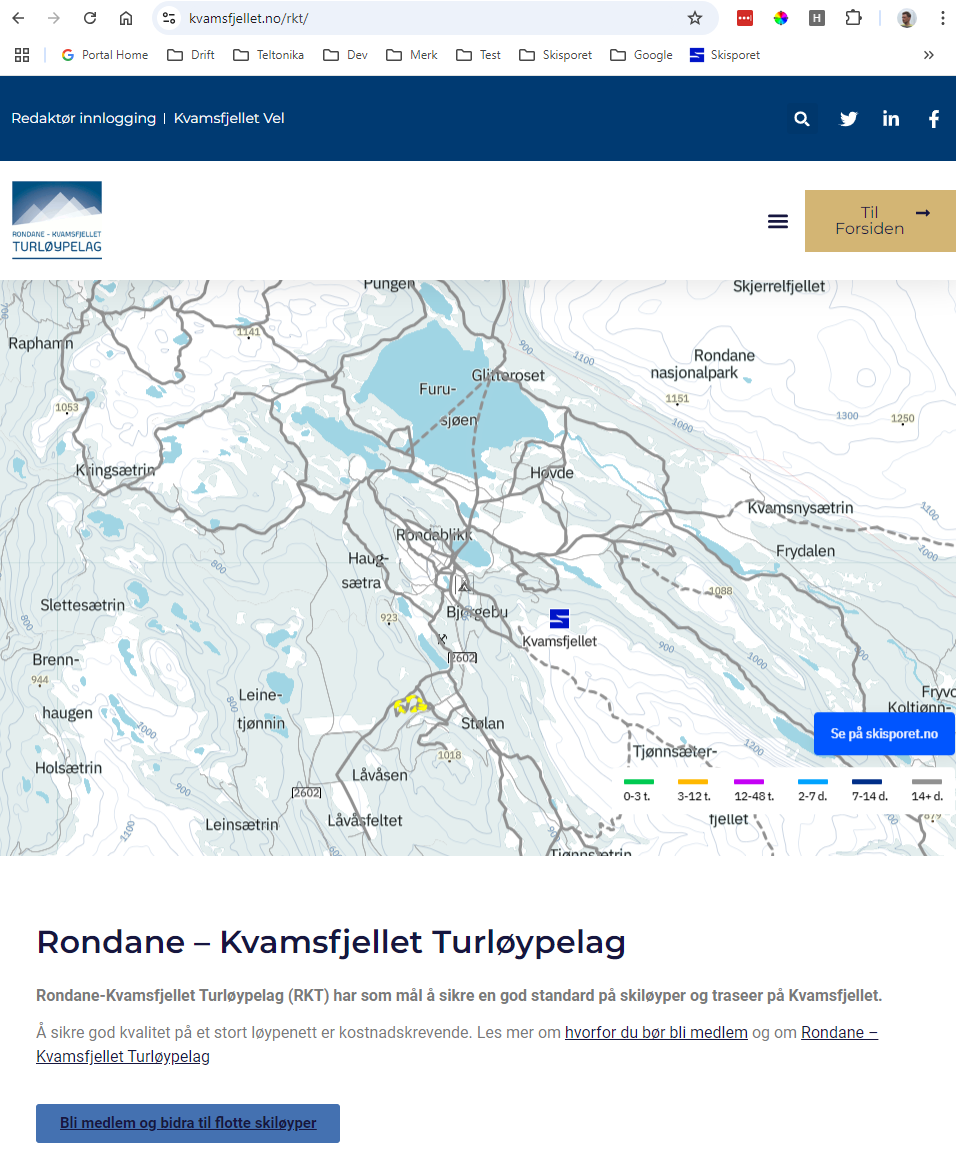Open the Chrome profile avatar
Image resolution: width=956 pixels, height=1150 pixels.
[907, 18]
